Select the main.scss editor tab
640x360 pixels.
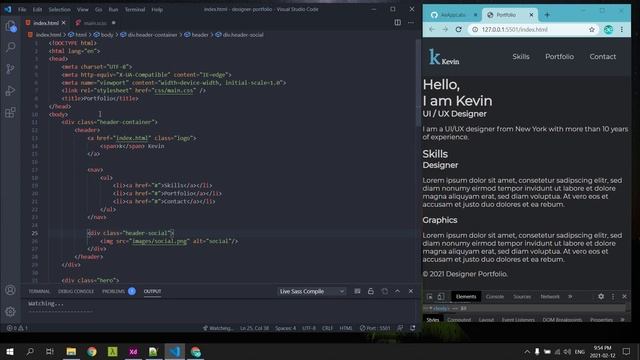pos(95,23)
